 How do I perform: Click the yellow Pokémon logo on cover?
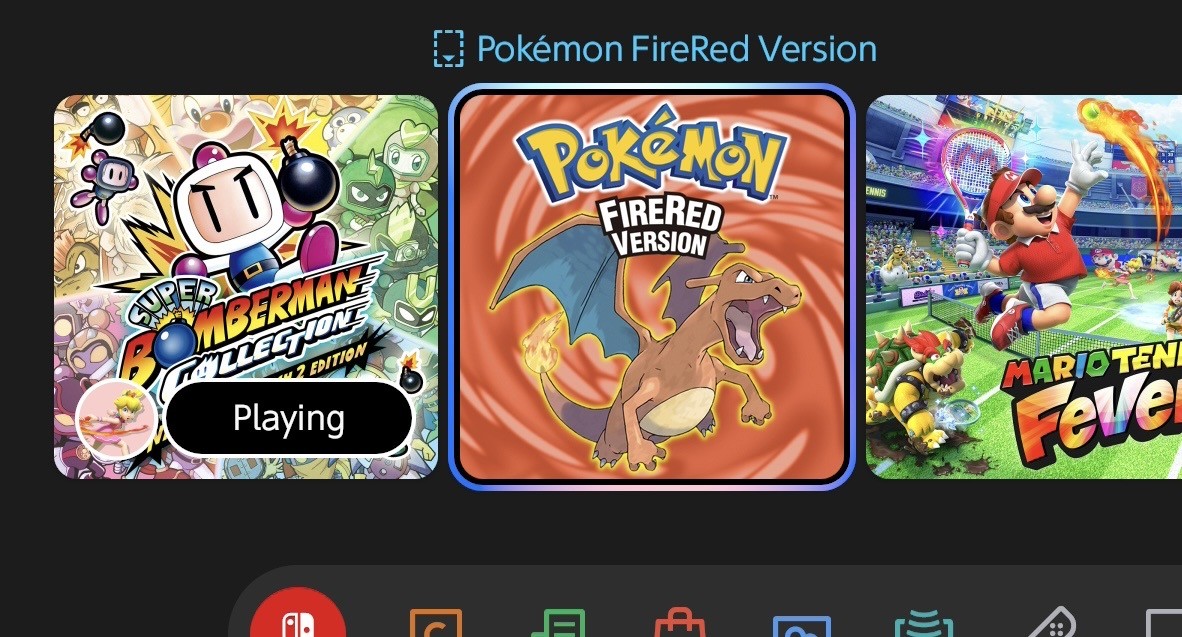[x=653, y=158]
